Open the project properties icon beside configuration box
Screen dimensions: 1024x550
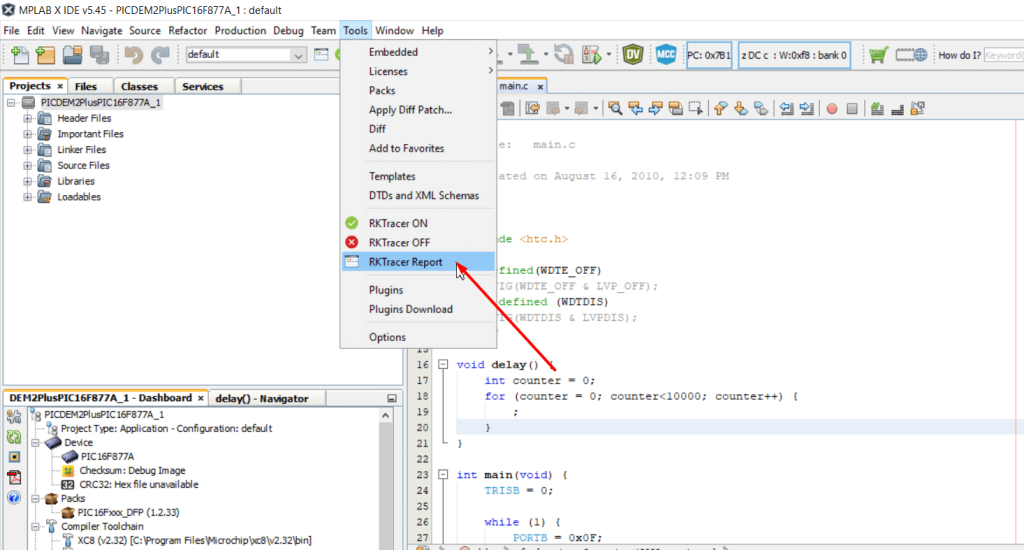[x=321, y=55]
